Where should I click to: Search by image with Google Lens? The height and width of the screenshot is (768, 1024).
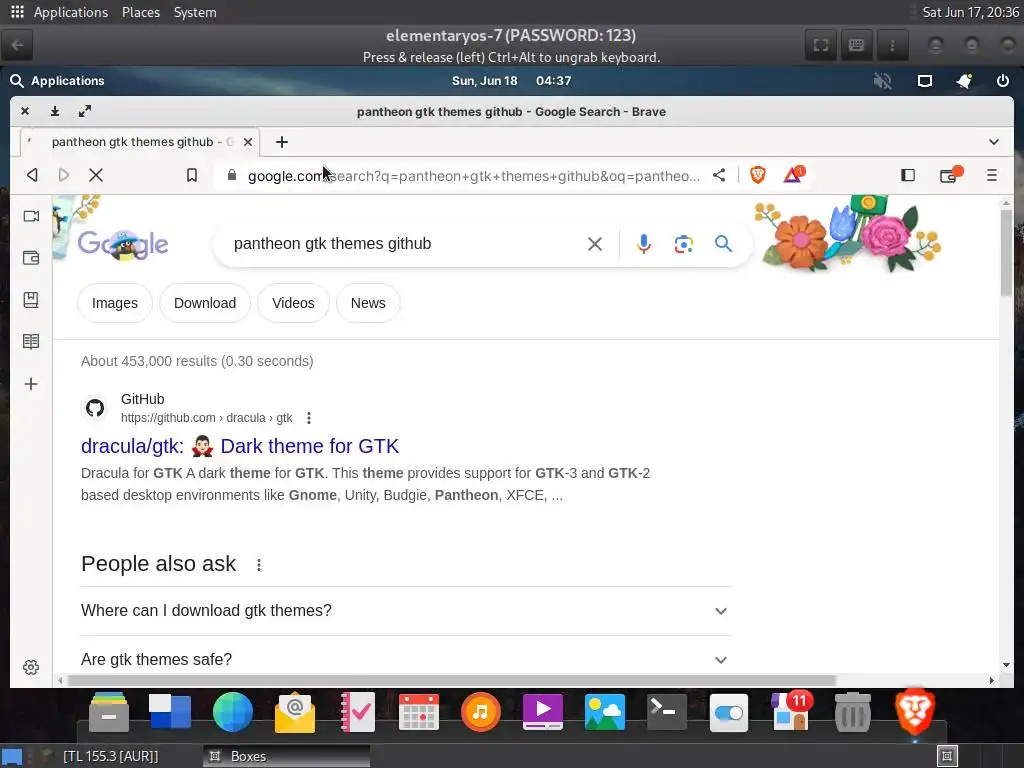683,244
